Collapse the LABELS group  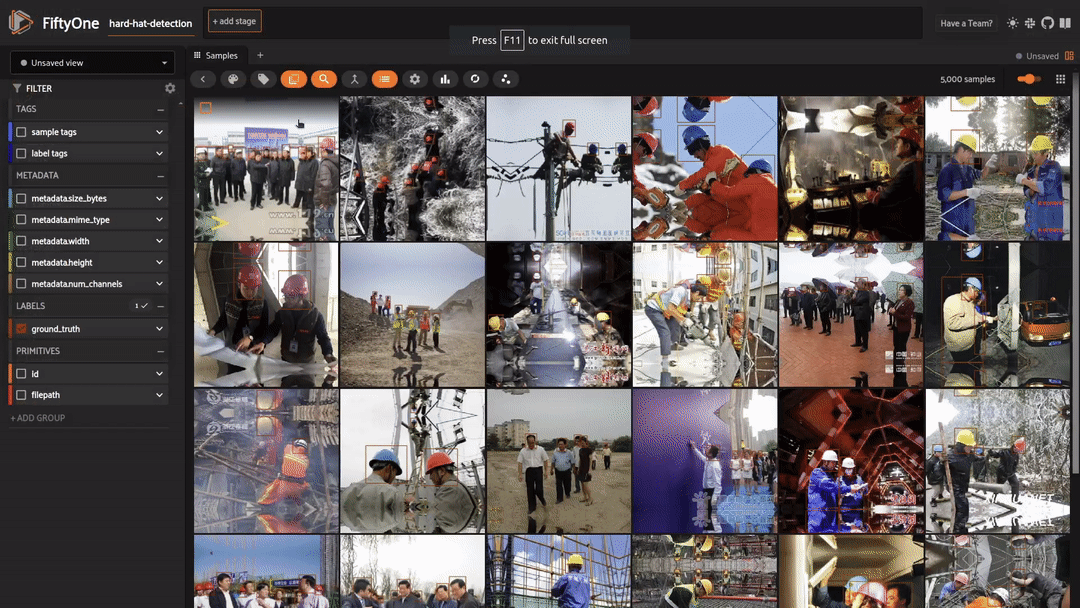pyautogui.click(x=160, y=306)
